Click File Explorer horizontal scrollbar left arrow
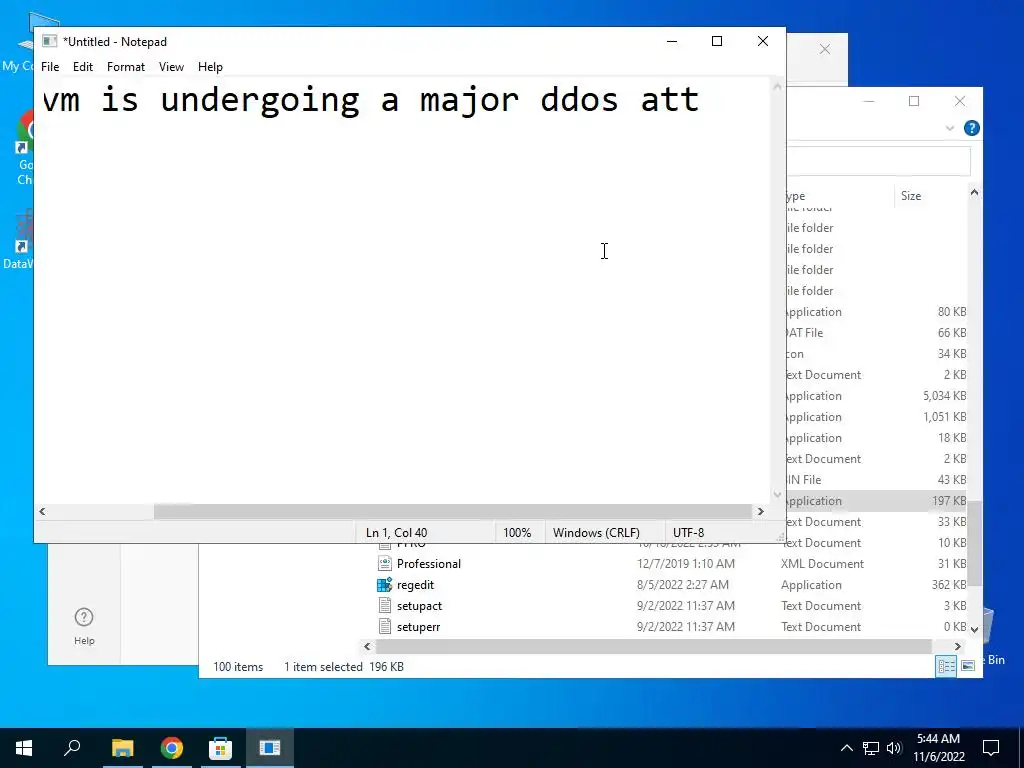Viewport: 1024px width, 768px height. [x=367, y=646]
